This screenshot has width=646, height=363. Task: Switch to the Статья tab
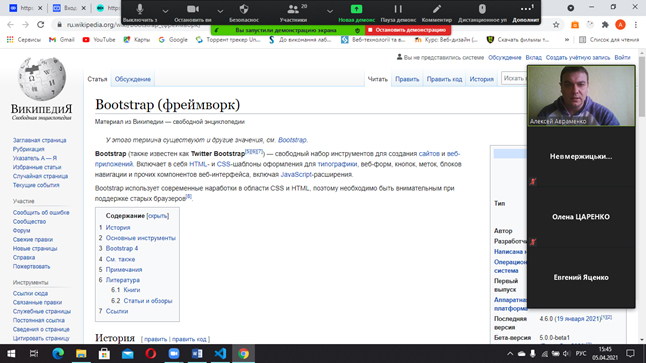click(97, 79)
